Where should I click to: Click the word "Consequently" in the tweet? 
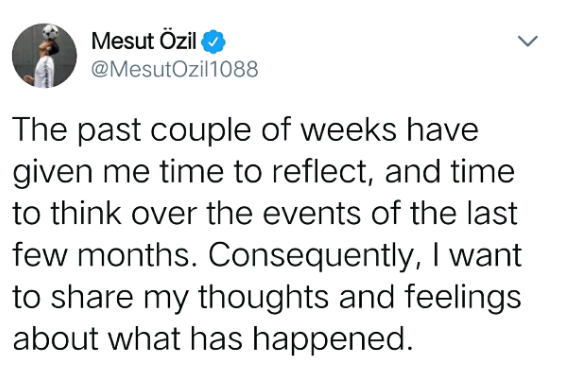click(x=311, y=255)
